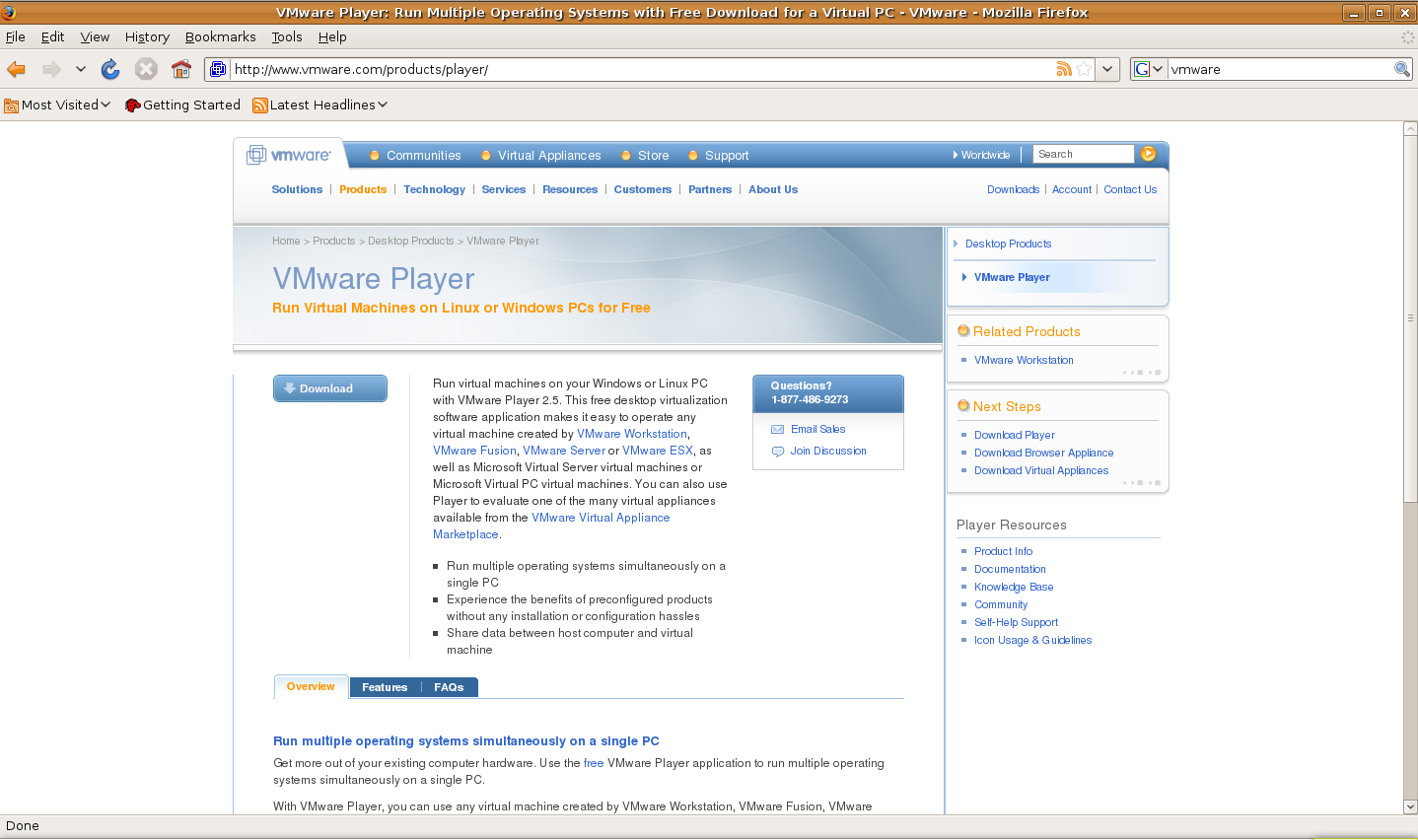Screen dimensions: 1418x840
Task: Go to the Store link
Action: [653, 156]
